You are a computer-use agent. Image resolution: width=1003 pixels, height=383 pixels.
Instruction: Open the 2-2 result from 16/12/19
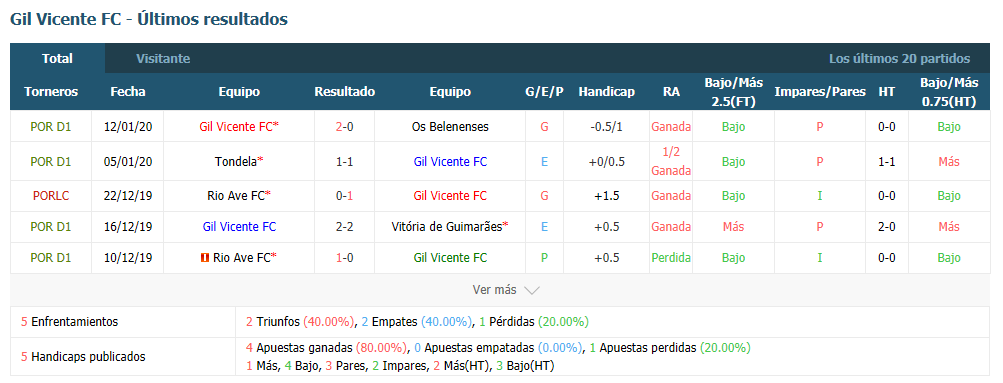tap(345, 226)
